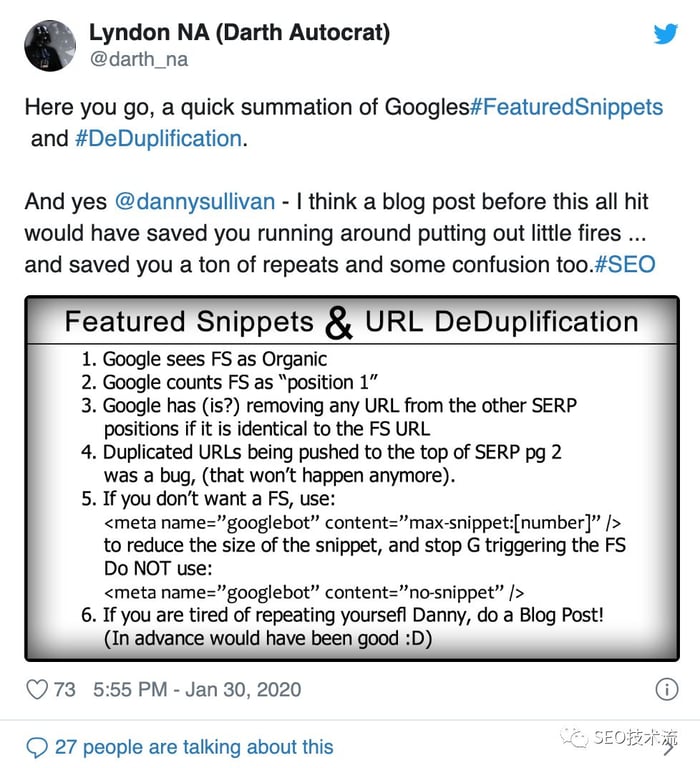
Task: Visit the @dannysullivan profile mention
Action: click(x=194, y=202)
